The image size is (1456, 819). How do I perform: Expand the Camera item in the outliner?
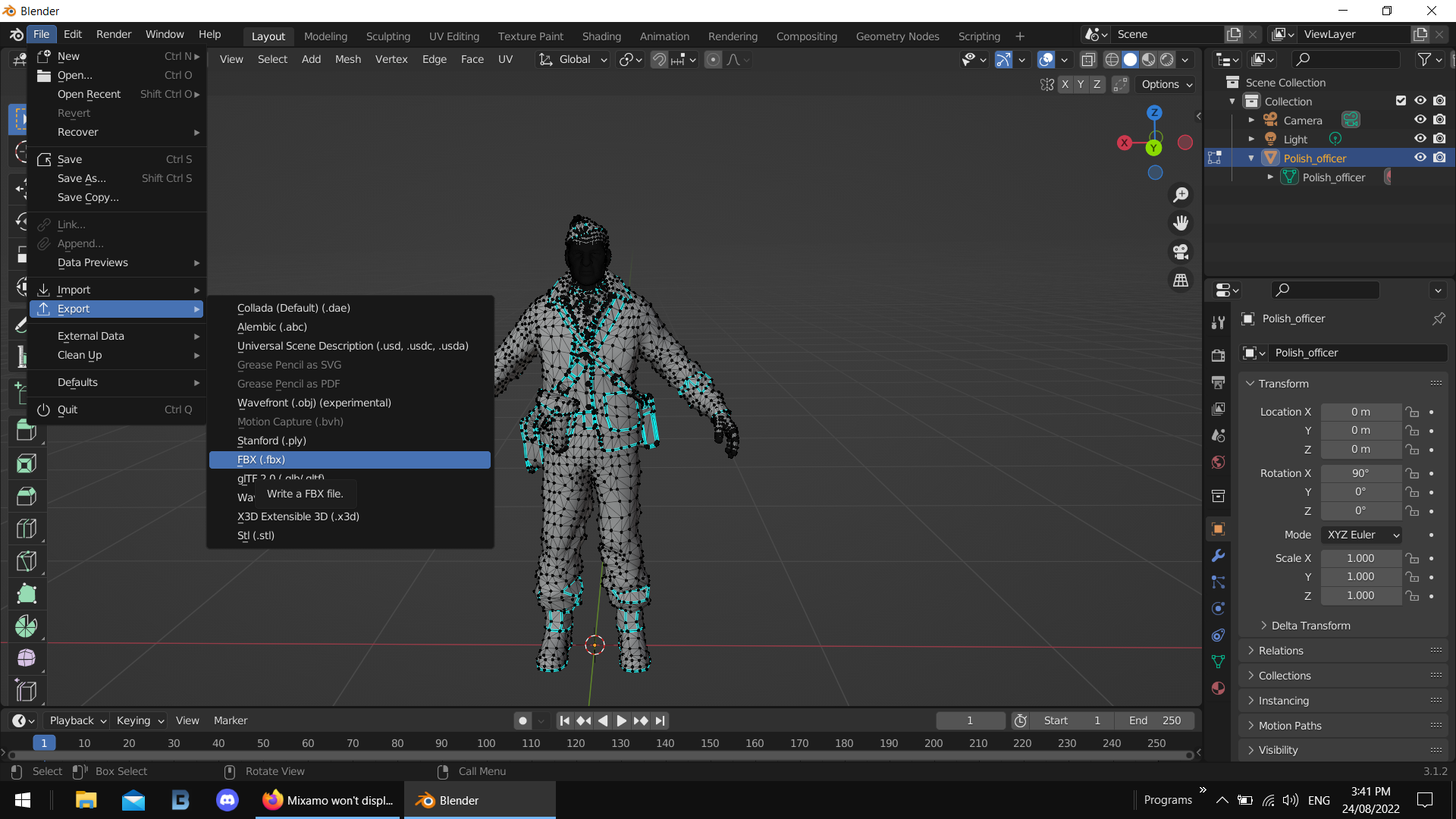click(x=1252, y=120)
